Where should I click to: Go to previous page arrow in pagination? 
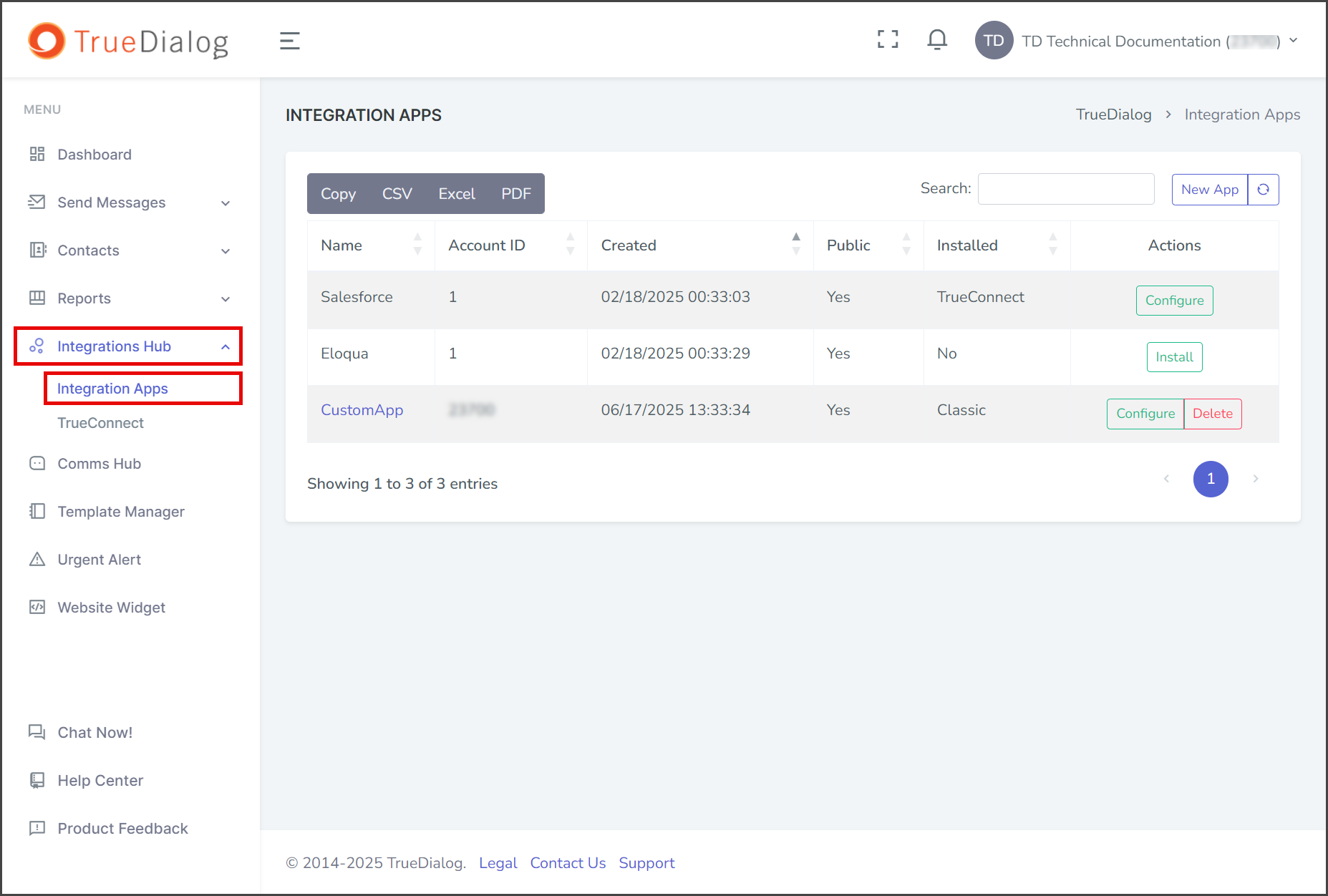click(1166, 479)
